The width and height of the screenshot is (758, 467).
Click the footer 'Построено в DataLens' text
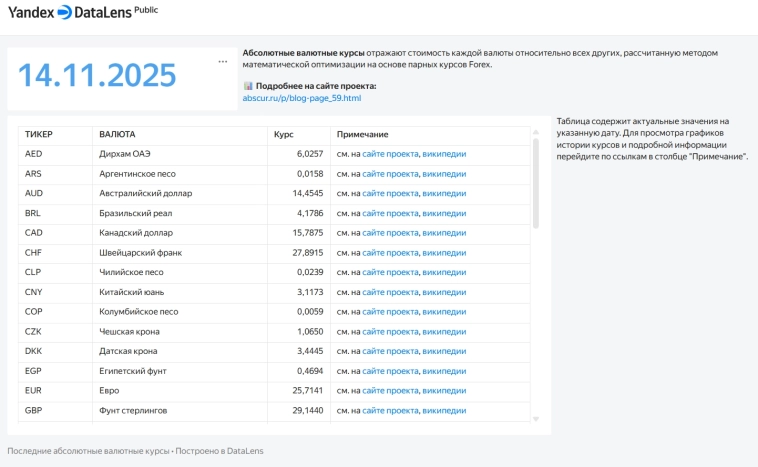219,451
